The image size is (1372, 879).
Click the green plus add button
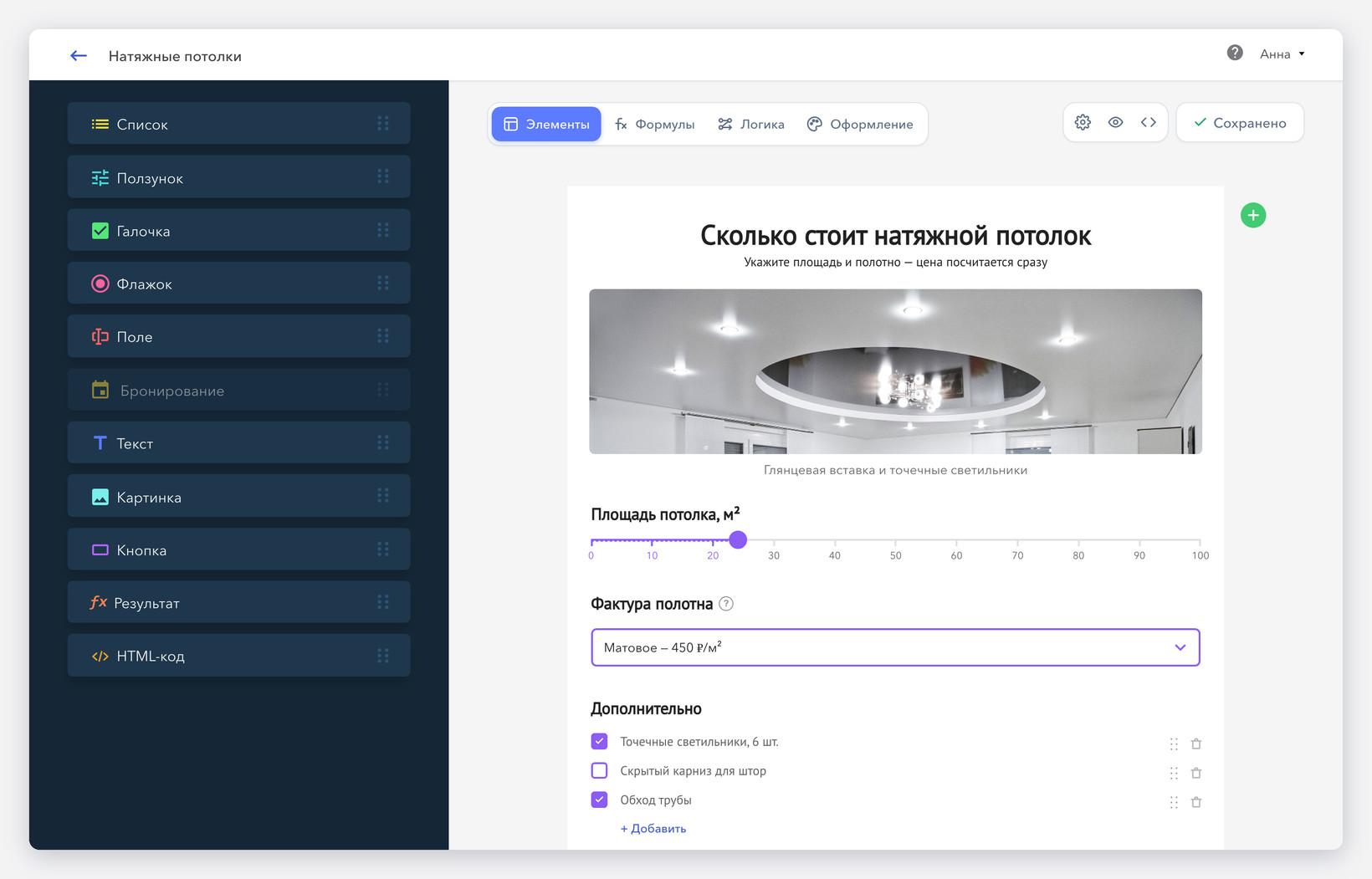(1252, 215)
